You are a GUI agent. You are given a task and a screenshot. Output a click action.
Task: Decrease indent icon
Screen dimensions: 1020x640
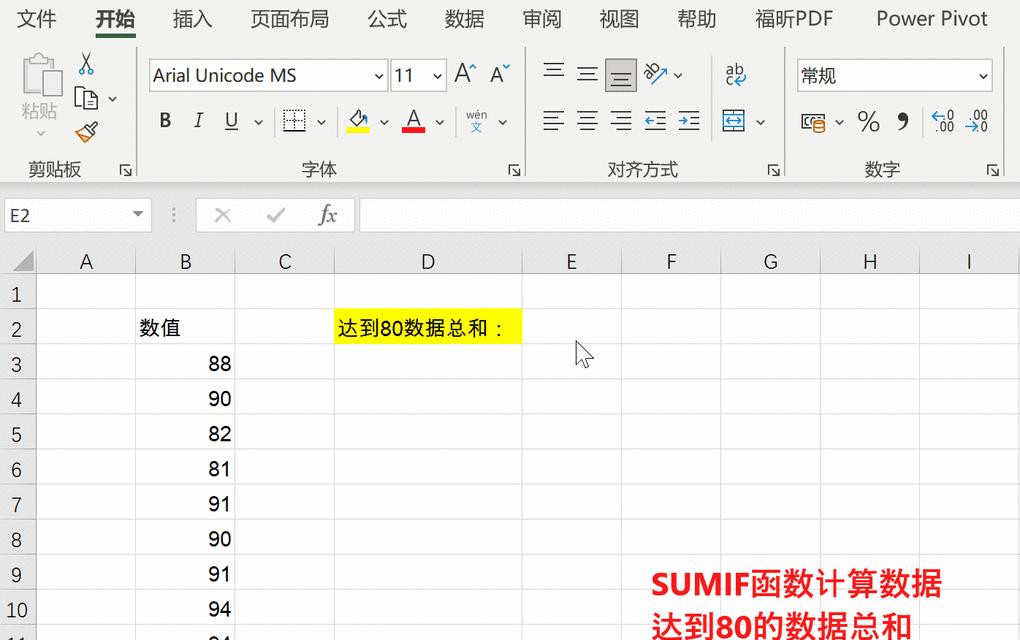tap(655, 121)
